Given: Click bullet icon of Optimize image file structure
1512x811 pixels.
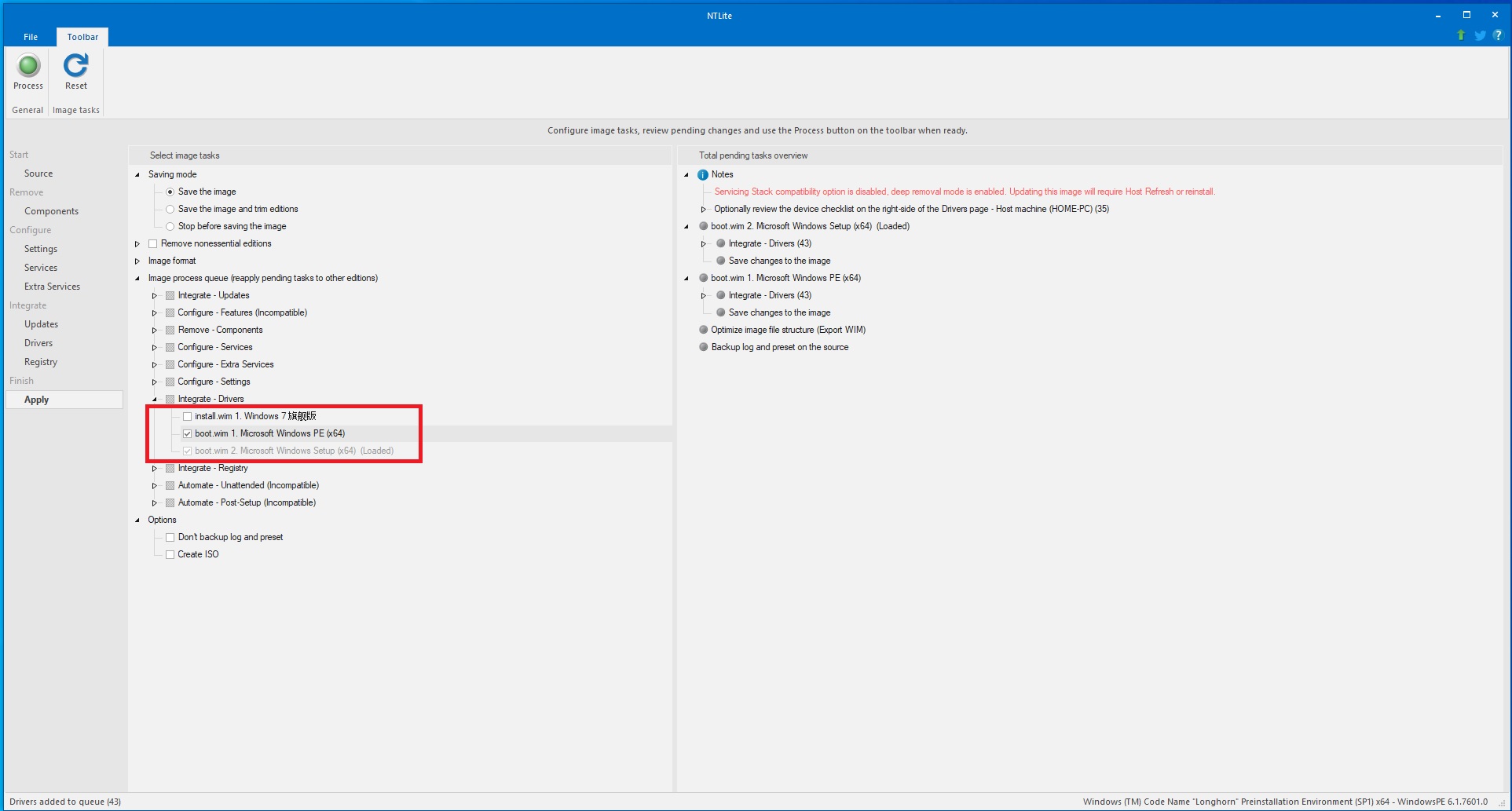Looking at the screenshot, I should point(703,330).
